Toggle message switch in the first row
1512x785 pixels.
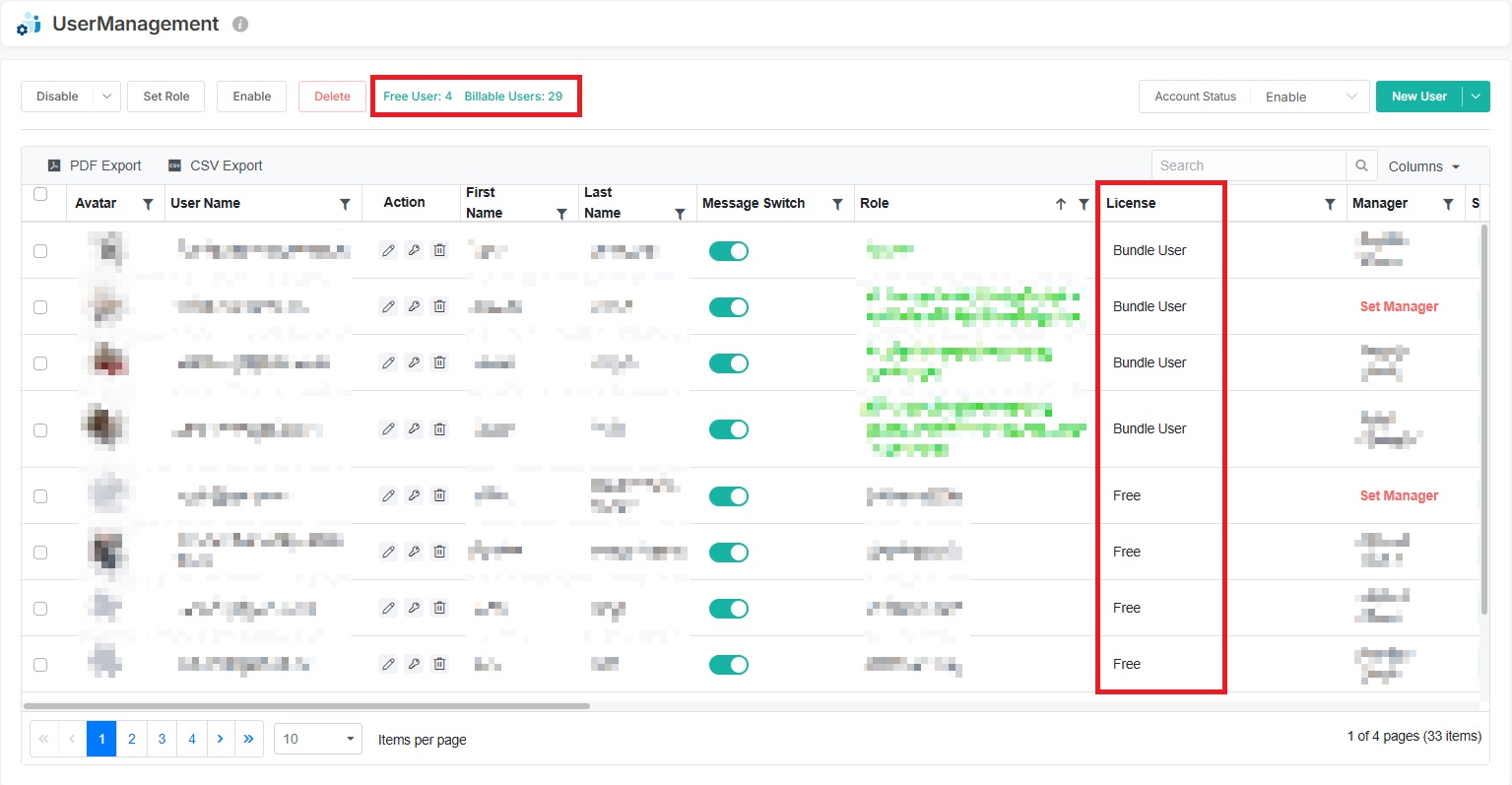point(729,251)
